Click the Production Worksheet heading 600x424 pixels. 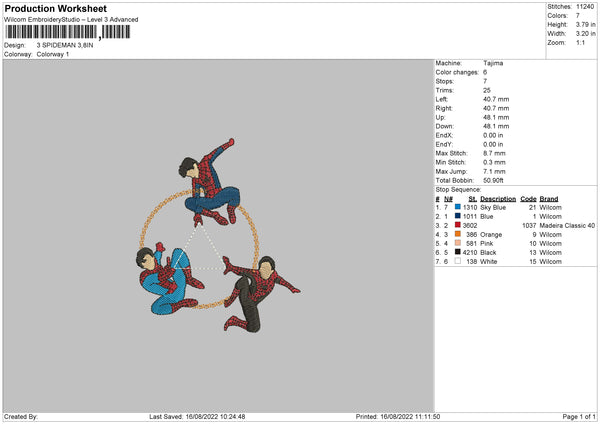tap(55, 8)
